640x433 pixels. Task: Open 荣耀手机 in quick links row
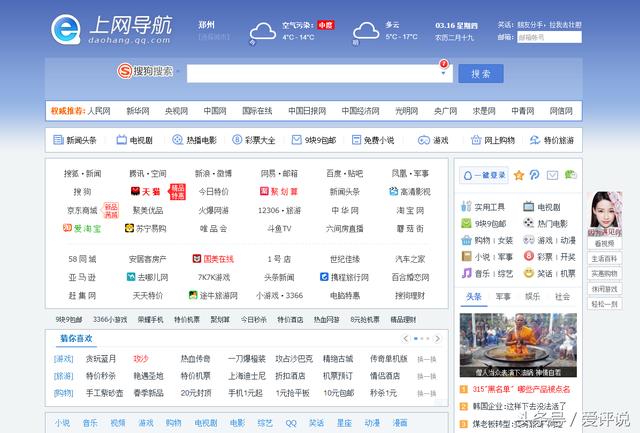(x=150, y=320)
